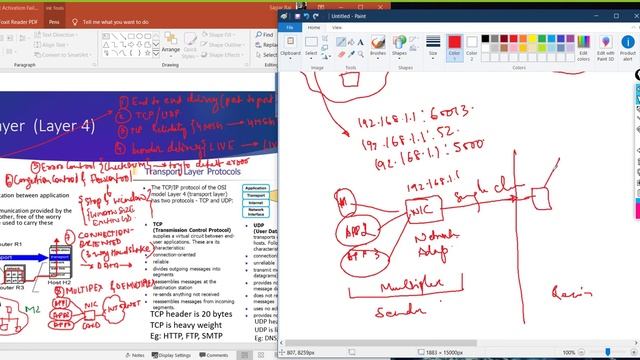640x360 pixels.
Task: Select the Magnifier tool in Paint
Action: 361,54
